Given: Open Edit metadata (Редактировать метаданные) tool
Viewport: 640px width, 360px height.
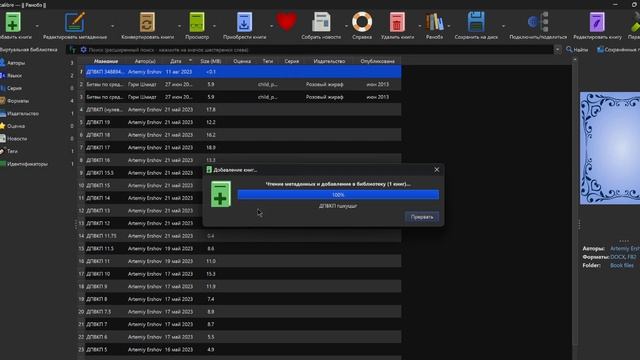Looking at the screenshot, I should tap(75, 22).
